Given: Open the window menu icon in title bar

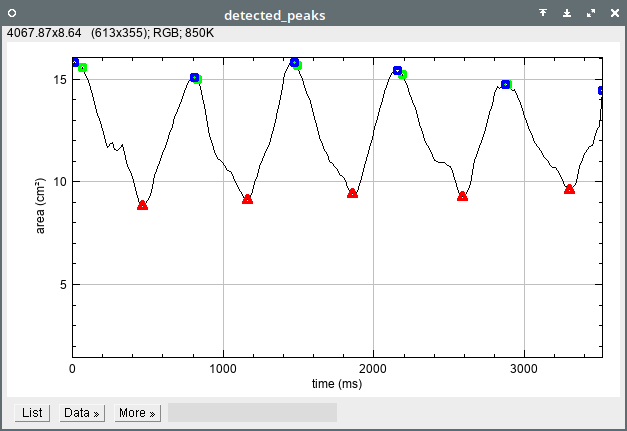Looking at the screenshot, I should click(x=13, y=13).
